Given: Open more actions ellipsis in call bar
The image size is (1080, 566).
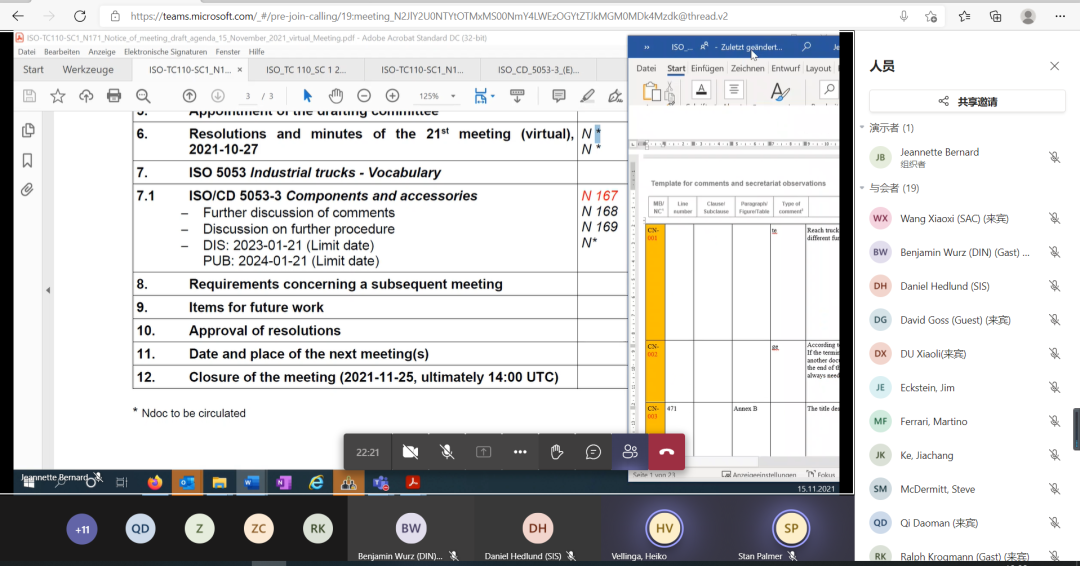Looking at the screenshot, I should coord(520,452).
